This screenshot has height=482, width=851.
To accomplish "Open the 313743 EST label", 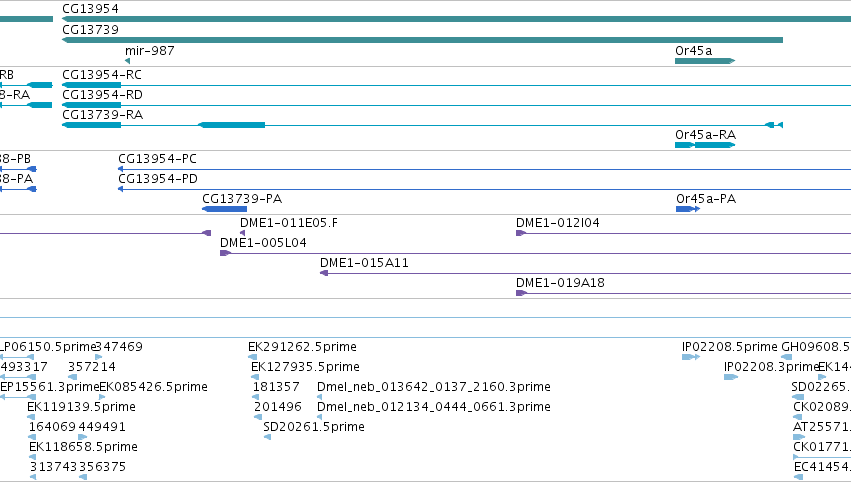I will tap(54, 467).
